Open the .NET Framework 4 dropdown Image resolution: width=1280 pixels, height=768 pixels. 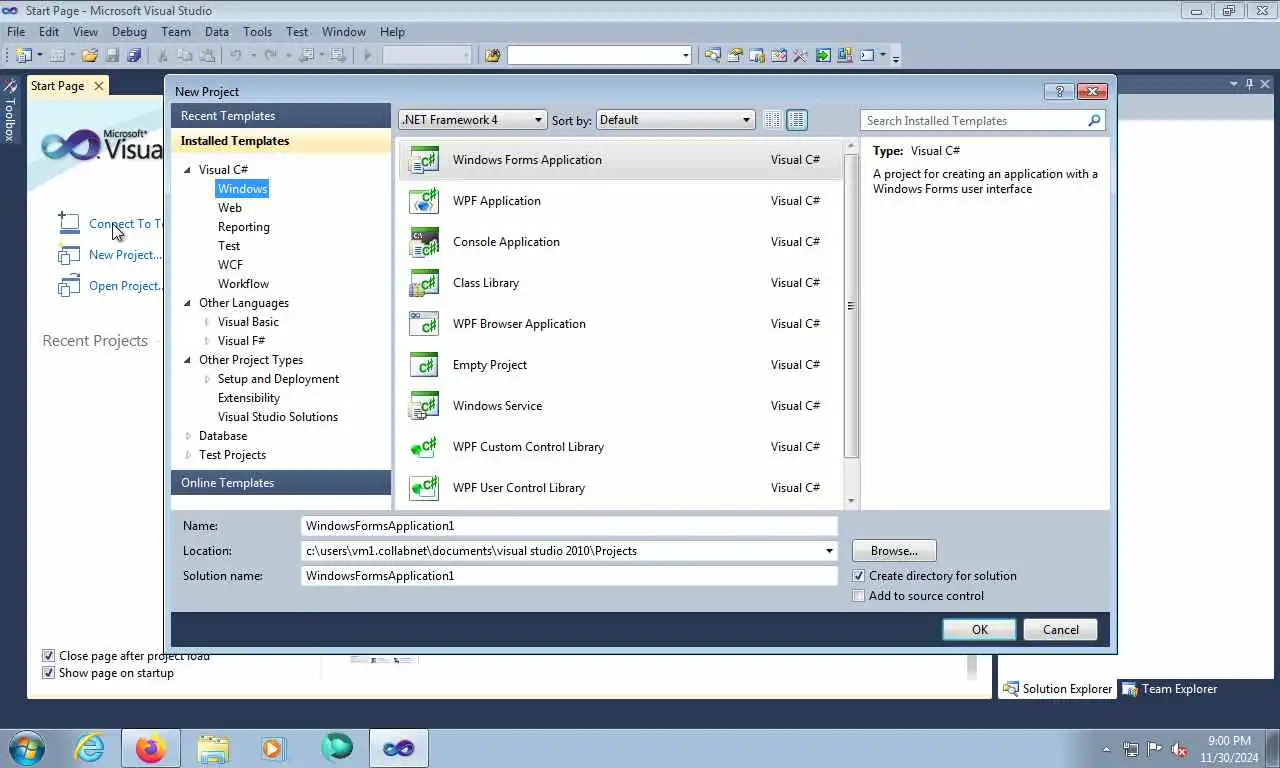[x=473, y=120]
